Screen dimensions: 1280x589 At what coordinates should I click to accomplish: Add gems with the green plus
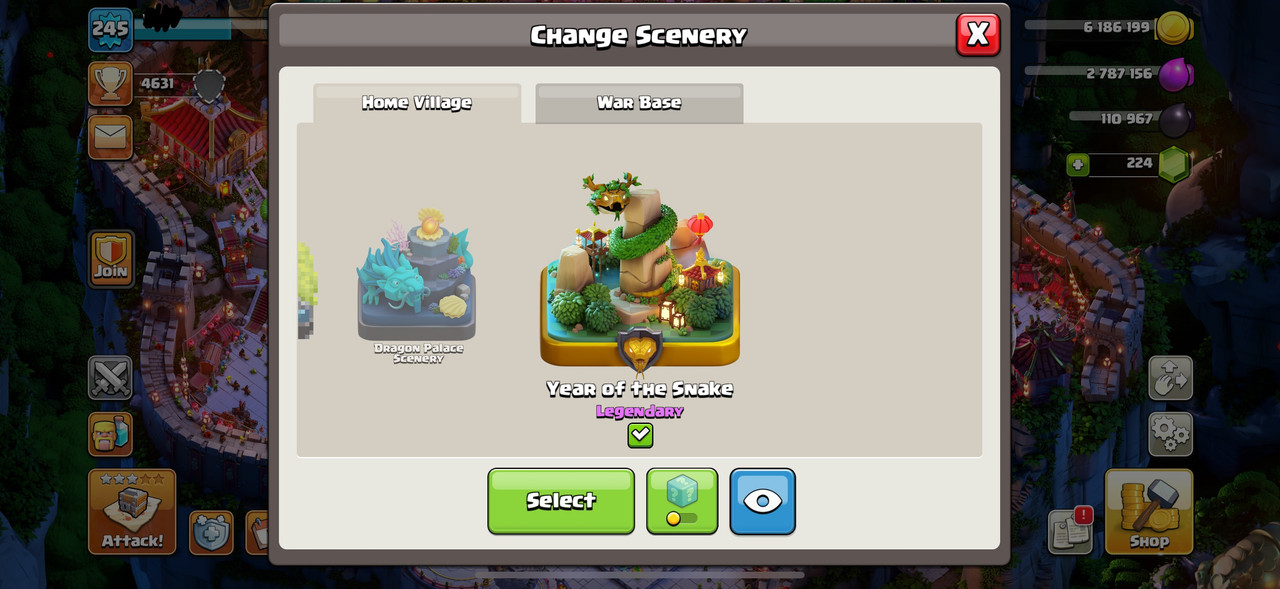click(1078, 164)
